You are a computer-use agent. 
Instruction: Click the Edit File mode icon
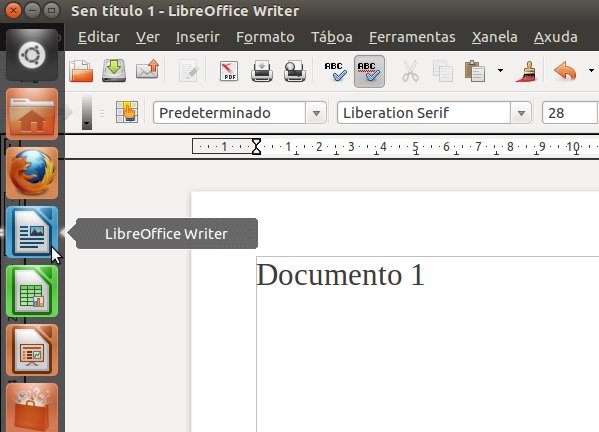pos(189,71)
